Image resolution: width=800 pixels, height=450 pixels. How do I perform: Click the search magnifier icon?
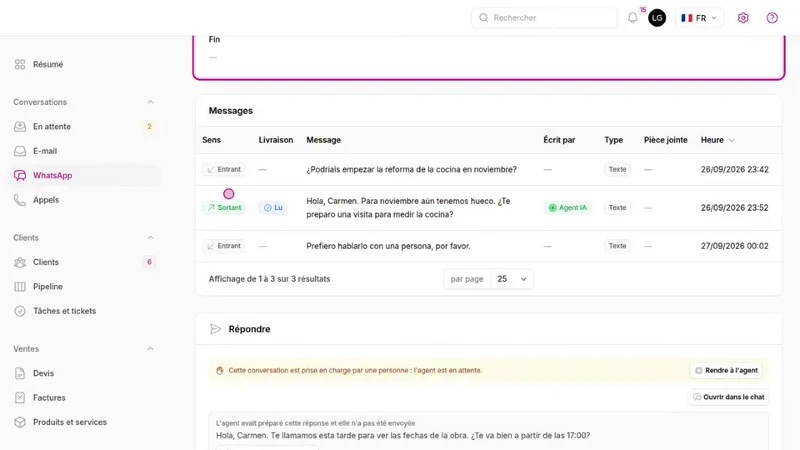click(483, 18)
